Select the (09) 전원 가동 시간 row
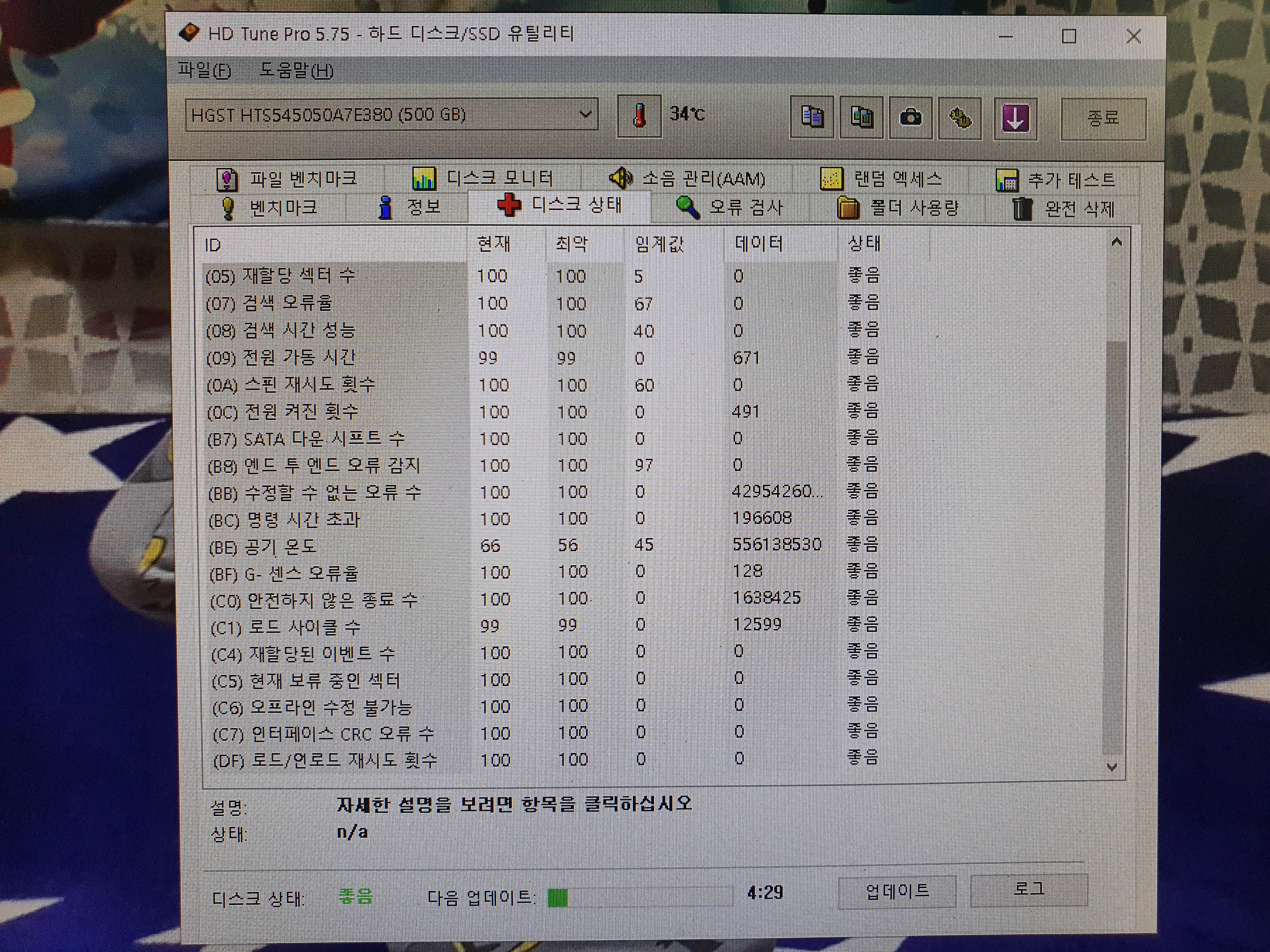The image size is (1270, 952). [x=542, y=358]
